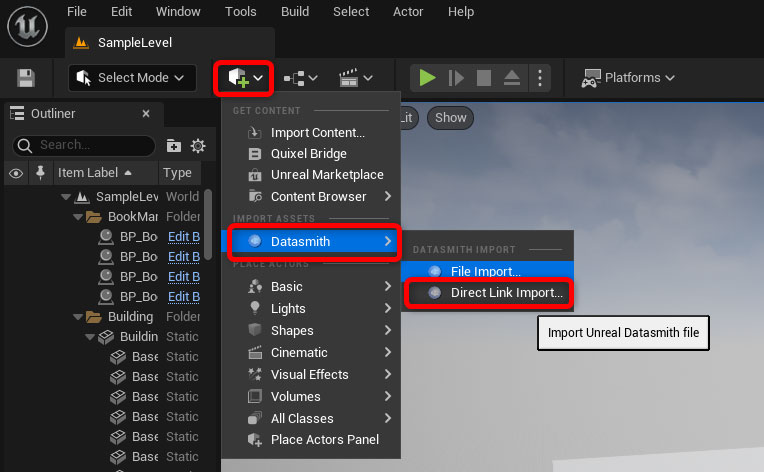Open the Help menu

click(x=461, y=12)
